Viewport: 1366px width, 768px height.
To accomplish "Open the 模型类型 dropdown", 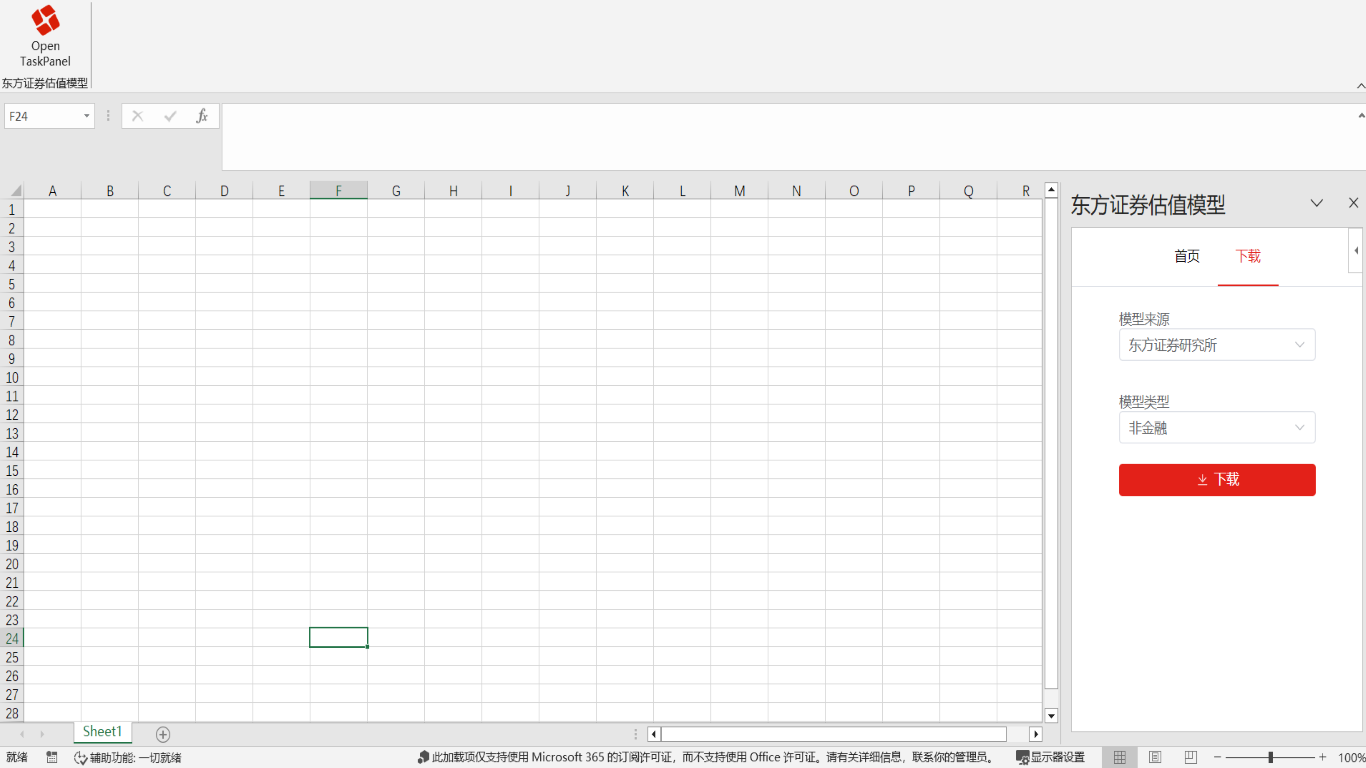I will click(1217, 428).
